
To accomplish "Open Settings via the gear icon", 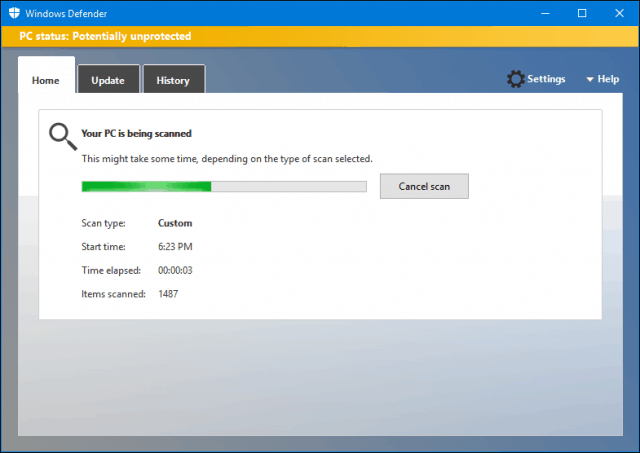I will click(516, 79).
